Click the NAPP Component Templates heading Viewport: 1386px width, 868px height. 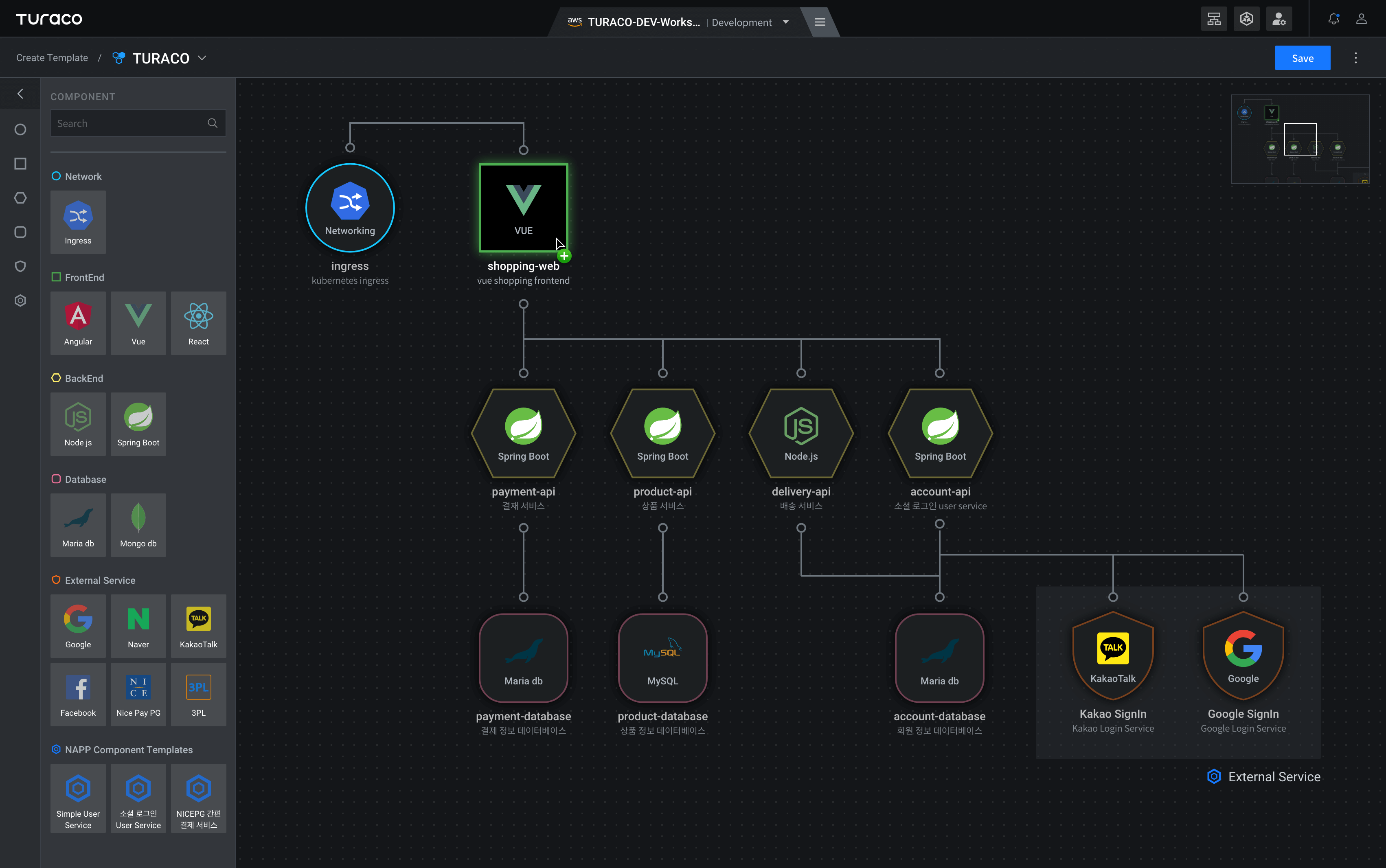[x=122, y=750]
